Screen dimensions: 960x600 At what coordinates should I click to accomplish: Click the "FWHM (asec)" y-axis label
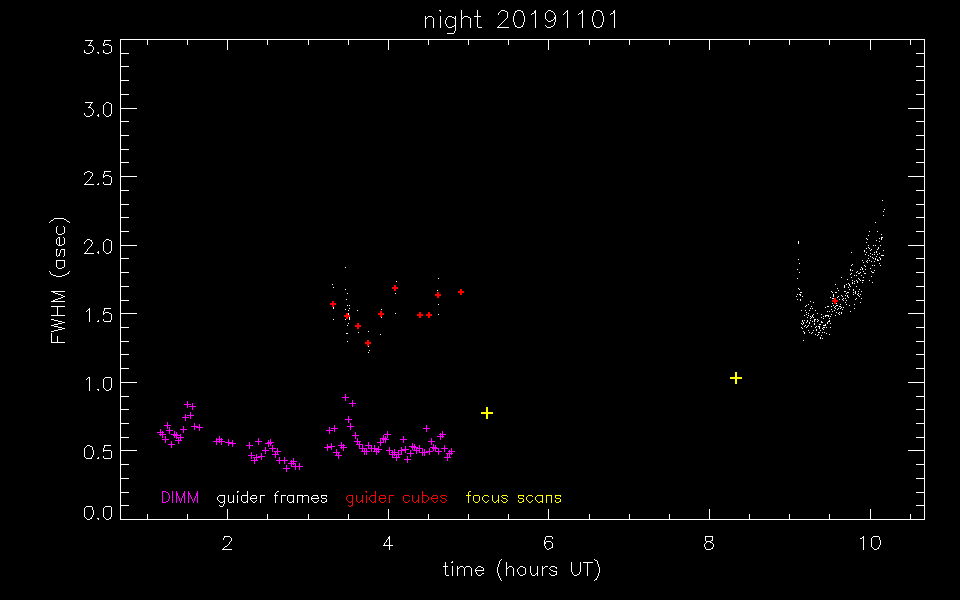tap(59, 280)
